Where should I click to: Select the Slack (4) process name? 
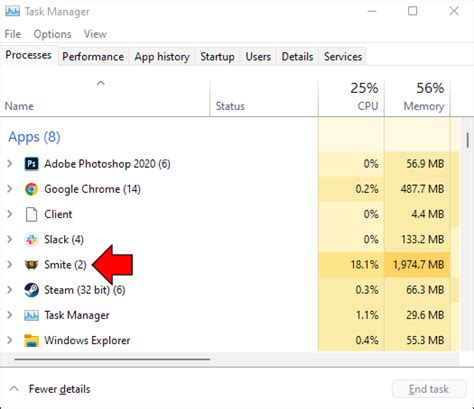[64, 239]
